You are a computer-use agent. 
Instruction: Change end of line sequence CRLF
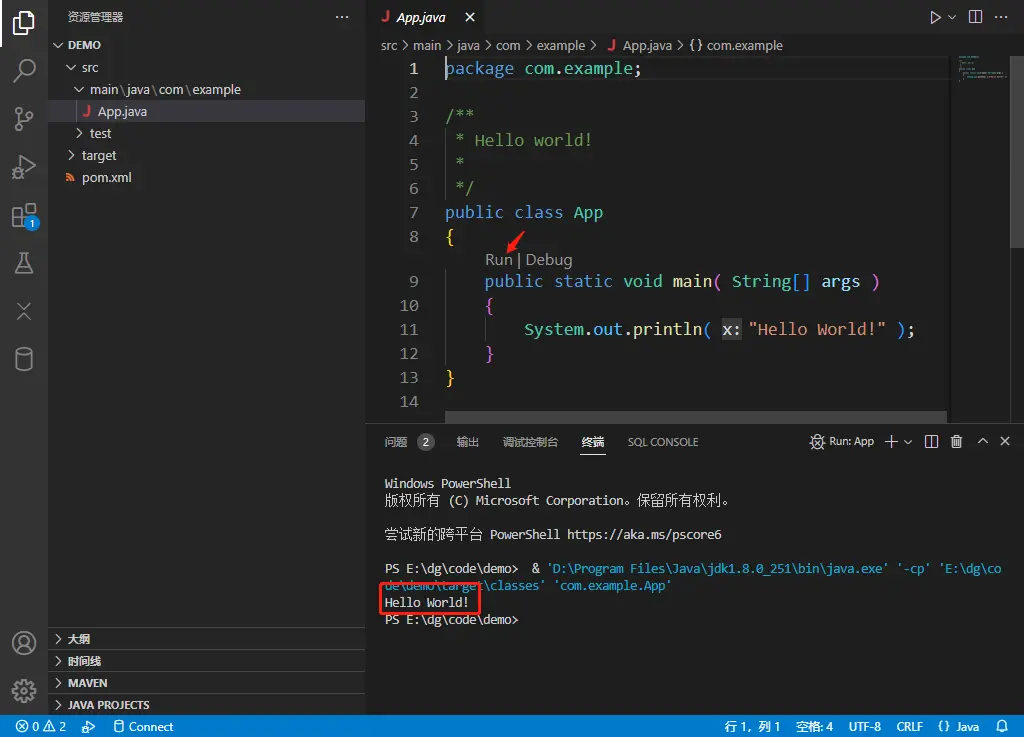point(909,727)
